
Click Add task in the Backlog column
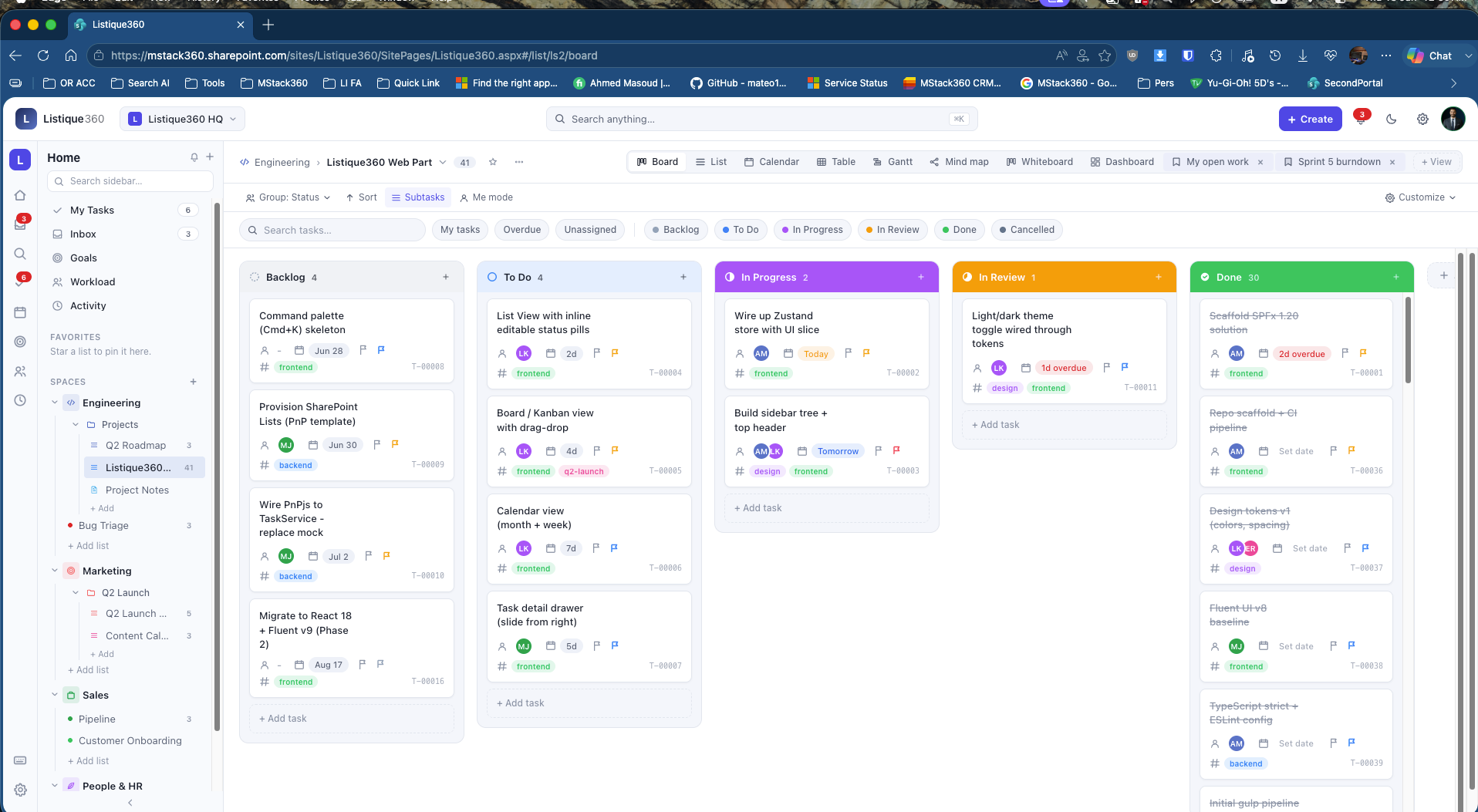point(352,719)
